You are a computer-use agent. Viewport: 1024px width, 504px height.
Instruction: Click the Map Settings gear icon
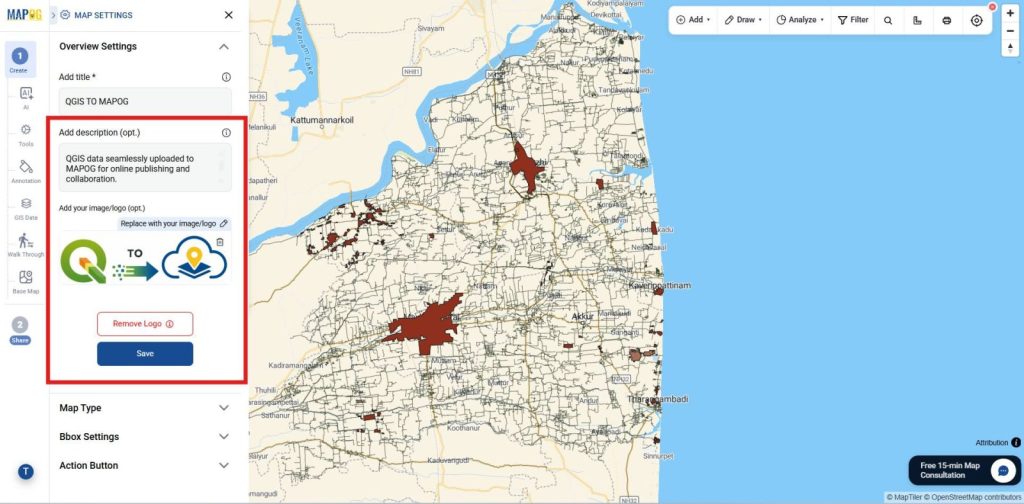(x=65, y=15)
